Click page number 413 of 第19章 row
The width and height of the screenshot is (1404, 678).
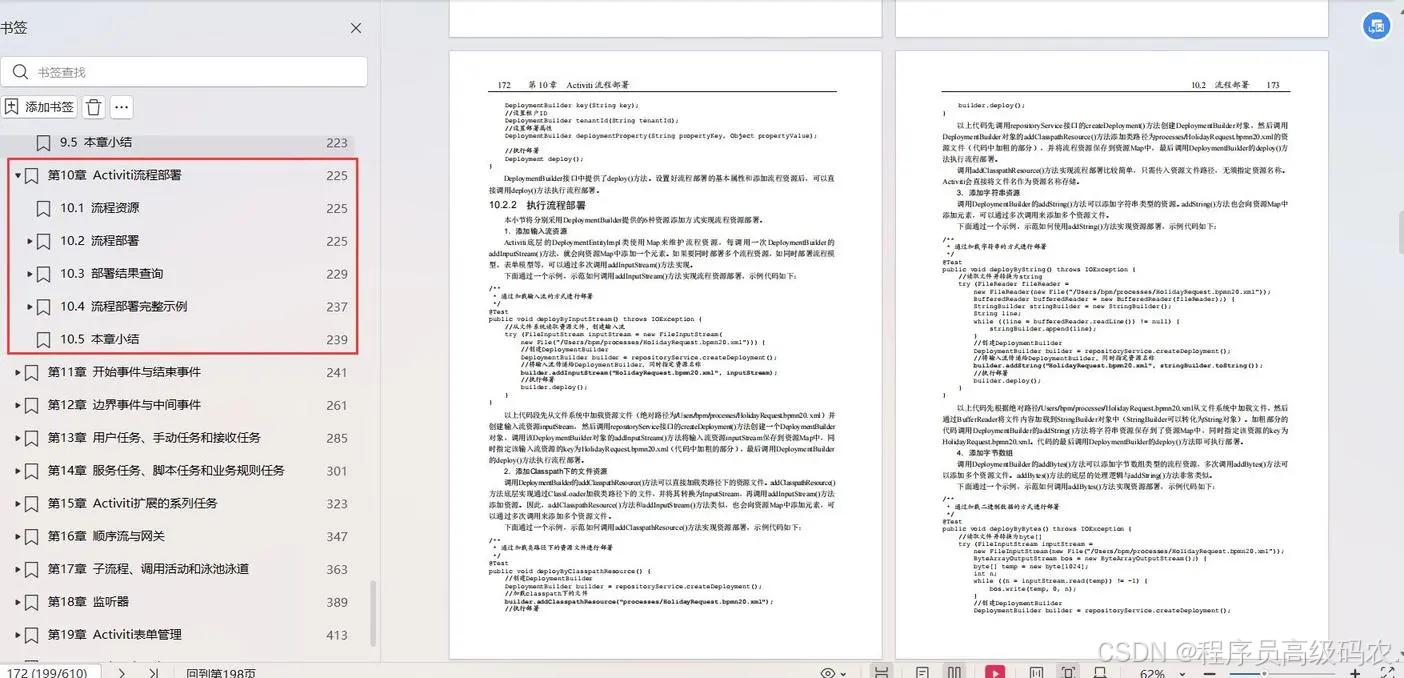coord(337,635)
